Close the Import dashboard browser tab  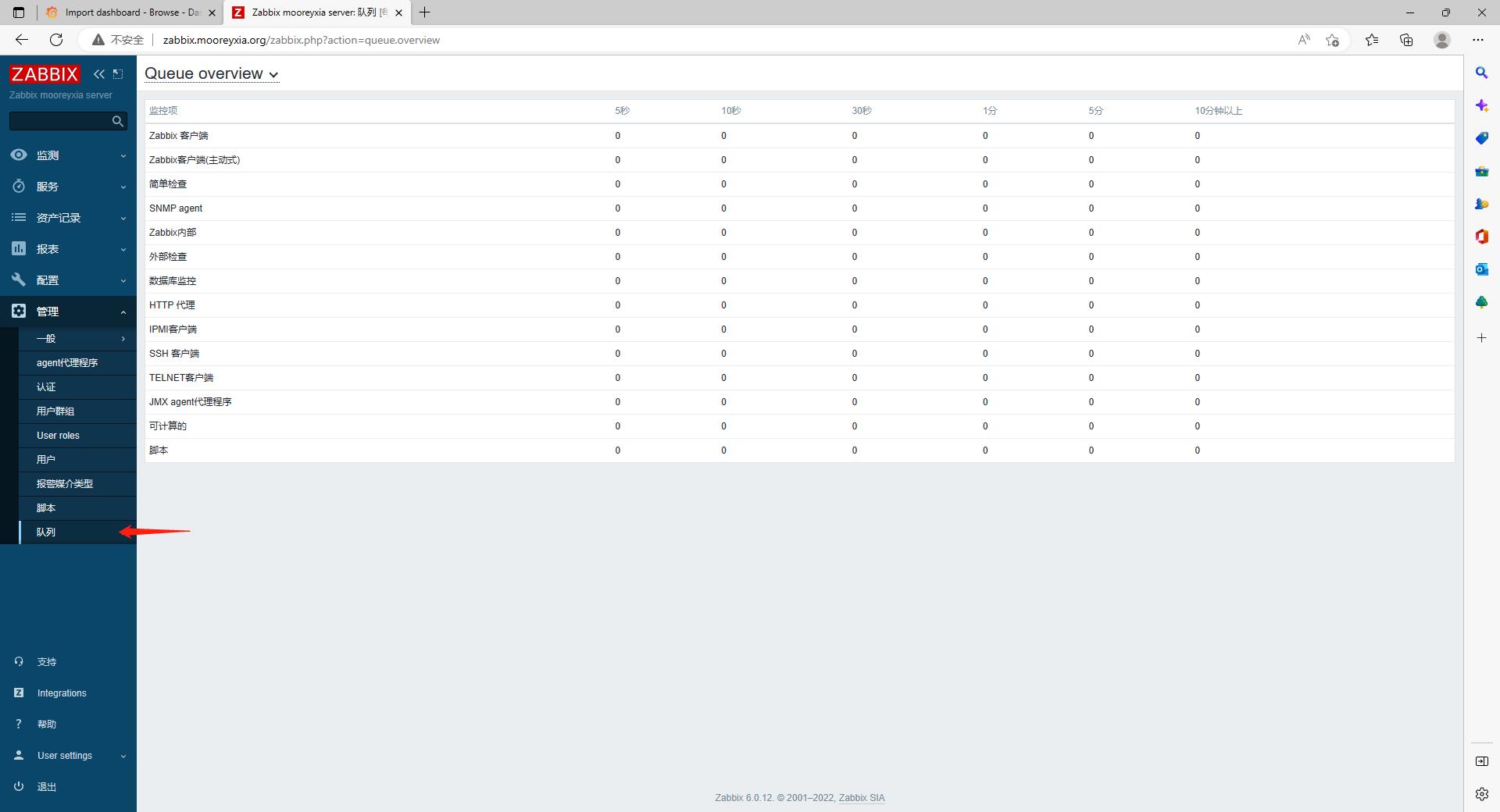tap(212, 12)
